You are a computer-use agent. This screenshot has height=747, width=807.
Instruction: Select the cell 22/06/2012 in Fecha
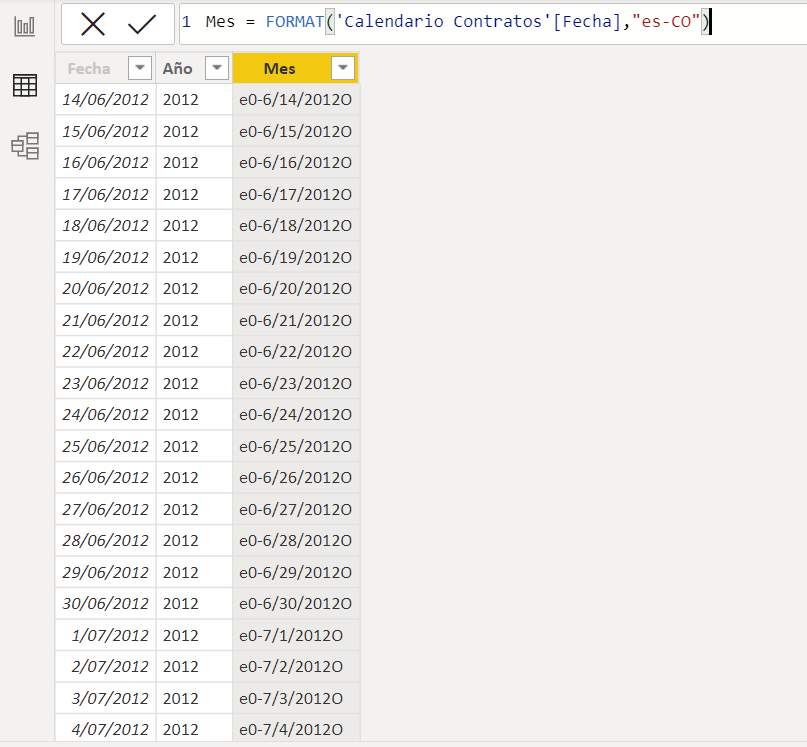105,352
